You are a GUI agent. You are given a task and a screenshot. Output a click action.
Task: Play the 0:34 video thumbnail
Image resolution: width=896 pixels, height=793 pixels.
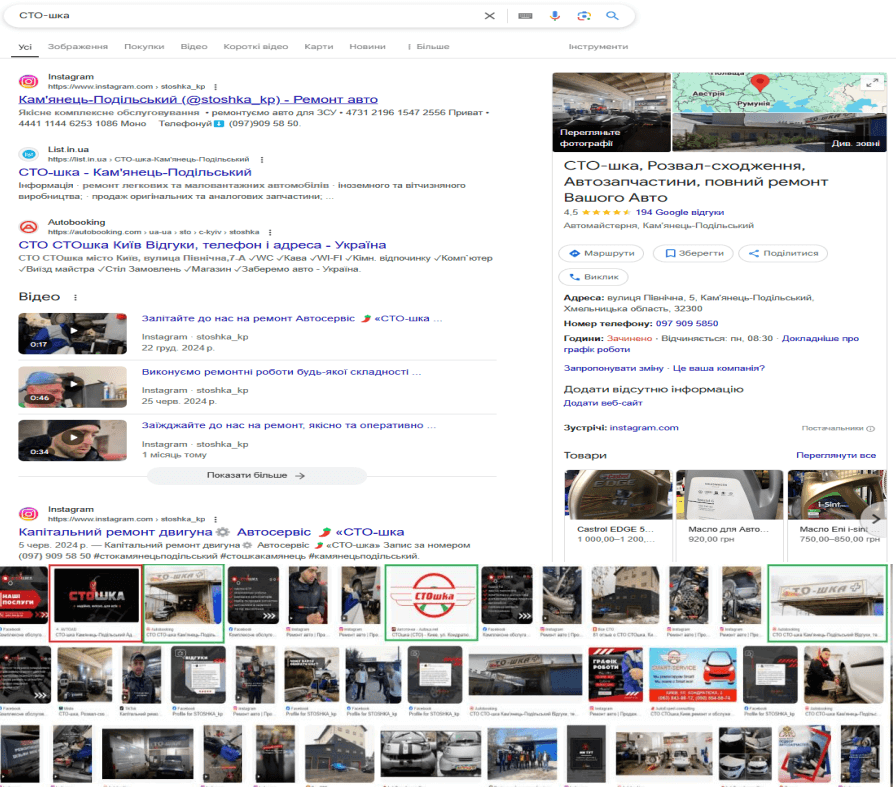click(x=73, y=440)
